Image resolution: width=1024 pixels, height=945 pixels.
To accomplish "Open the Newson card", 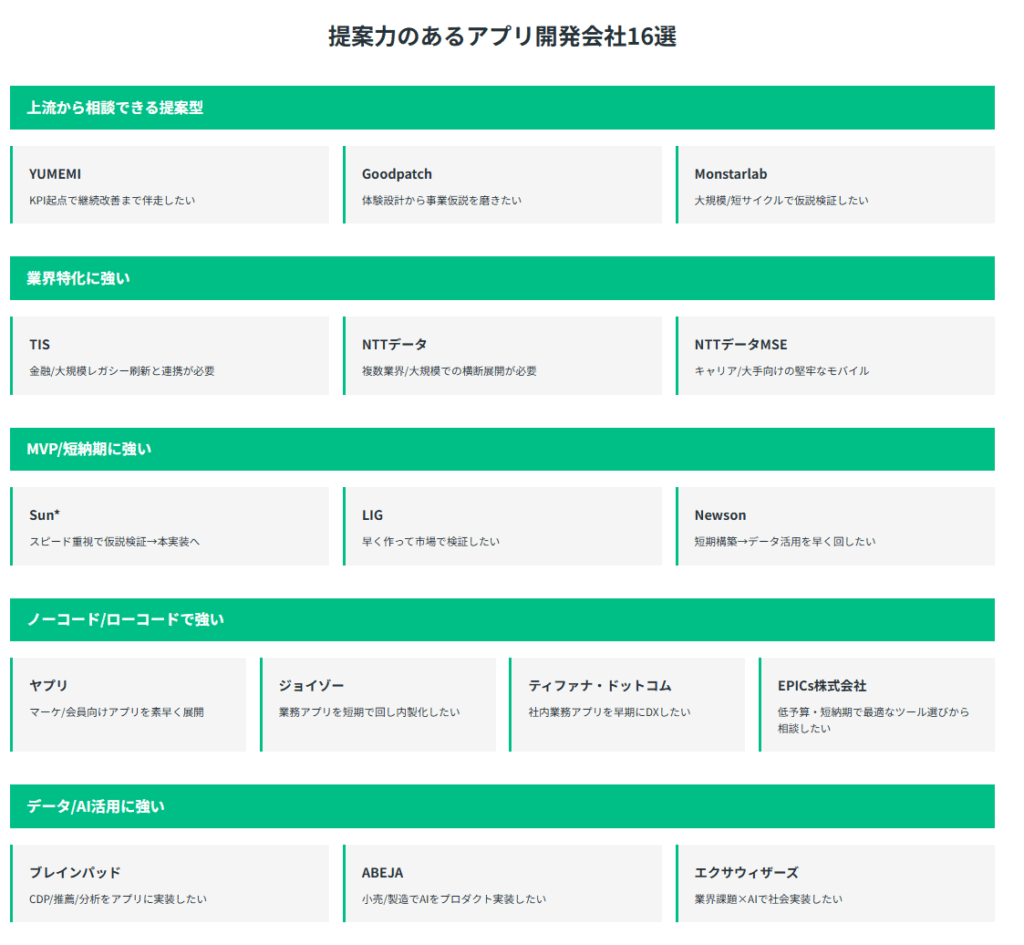I will (835, 526).
